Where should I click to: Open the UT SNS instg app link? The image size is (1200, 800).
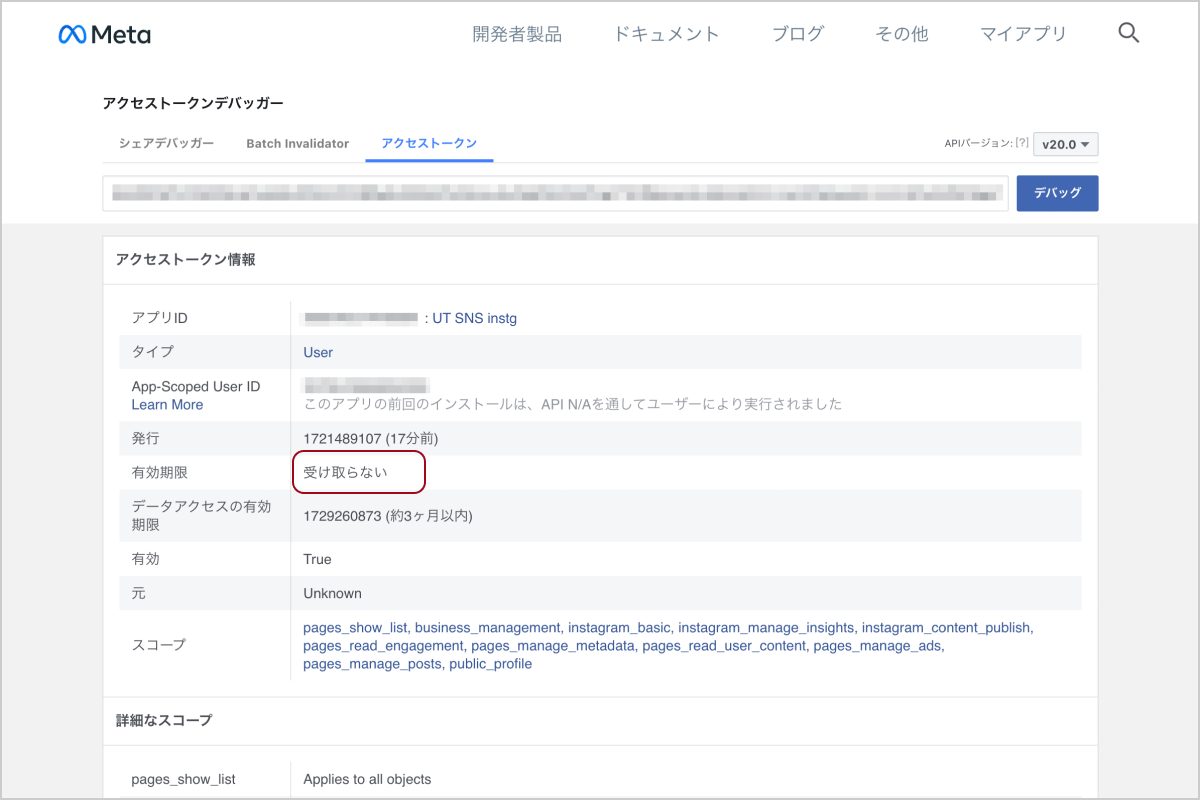click(474, 318)
